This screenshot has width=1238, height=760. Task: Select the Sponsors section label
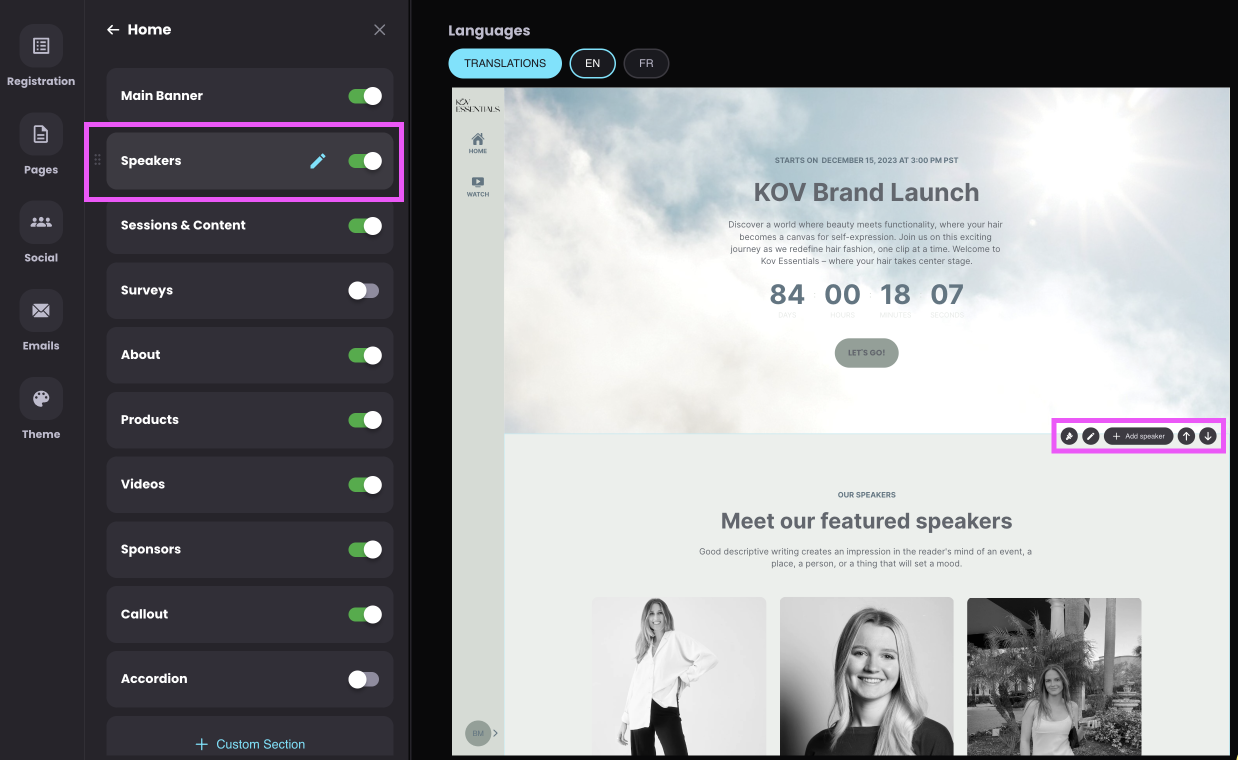pos(151,549)
